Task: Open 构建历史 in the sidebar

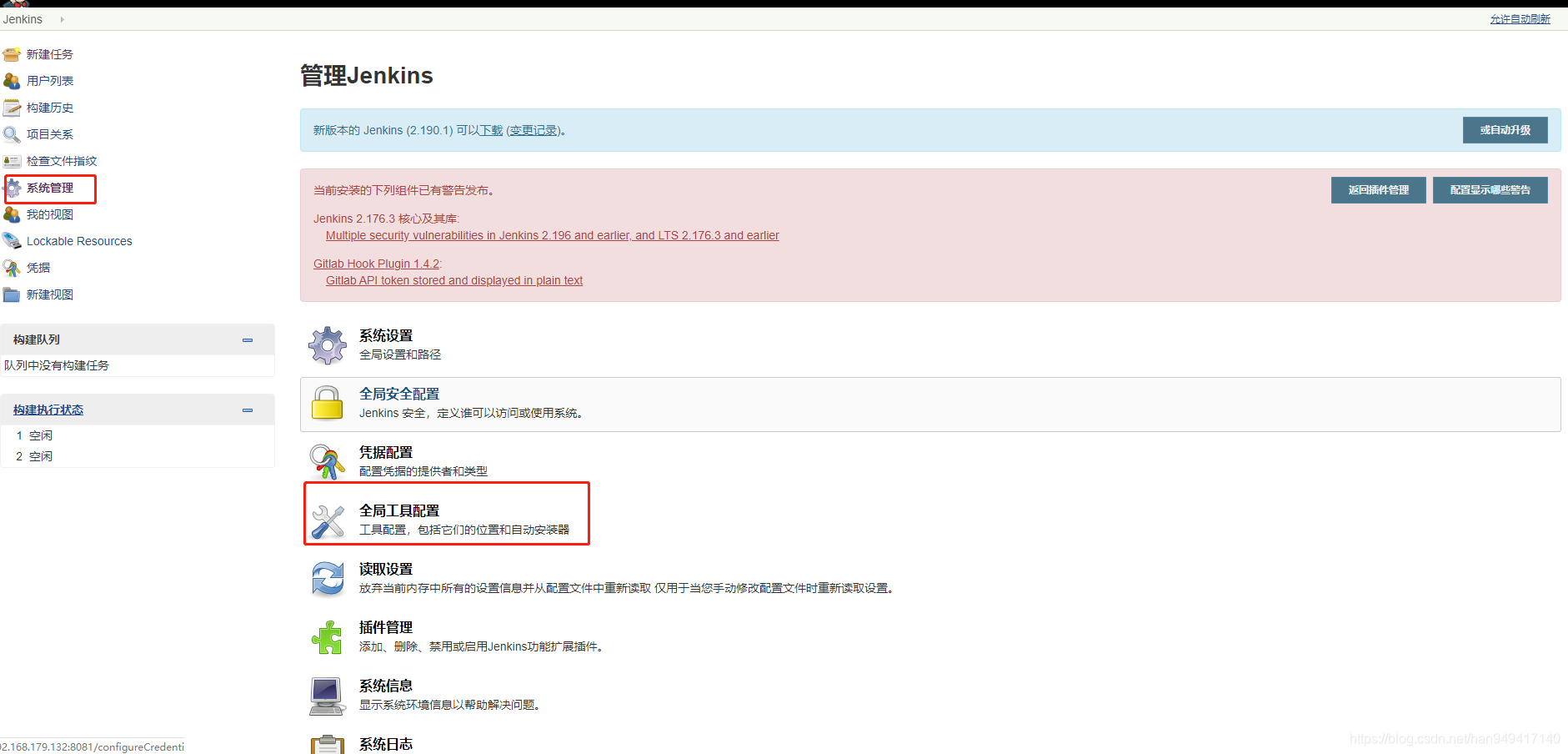Action: click(50, 108)
